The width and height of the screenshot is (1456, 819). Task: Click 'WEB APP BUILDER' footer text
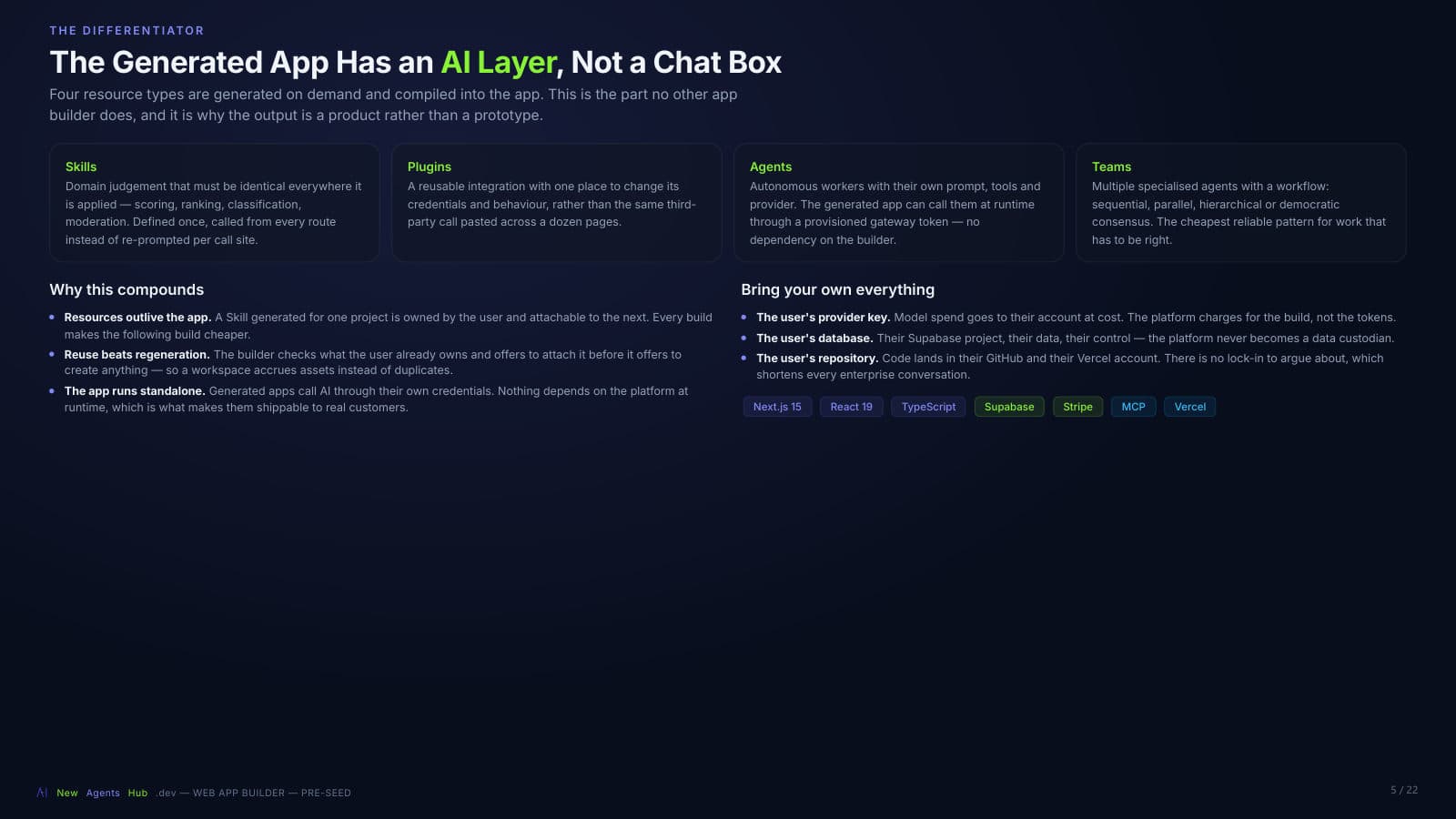click(x=238, y=793)
